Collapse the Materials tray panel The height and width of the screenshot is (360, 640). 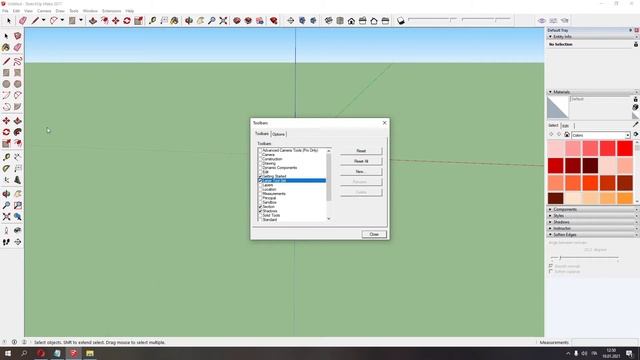pyautogui.click(x=592, y=92)
